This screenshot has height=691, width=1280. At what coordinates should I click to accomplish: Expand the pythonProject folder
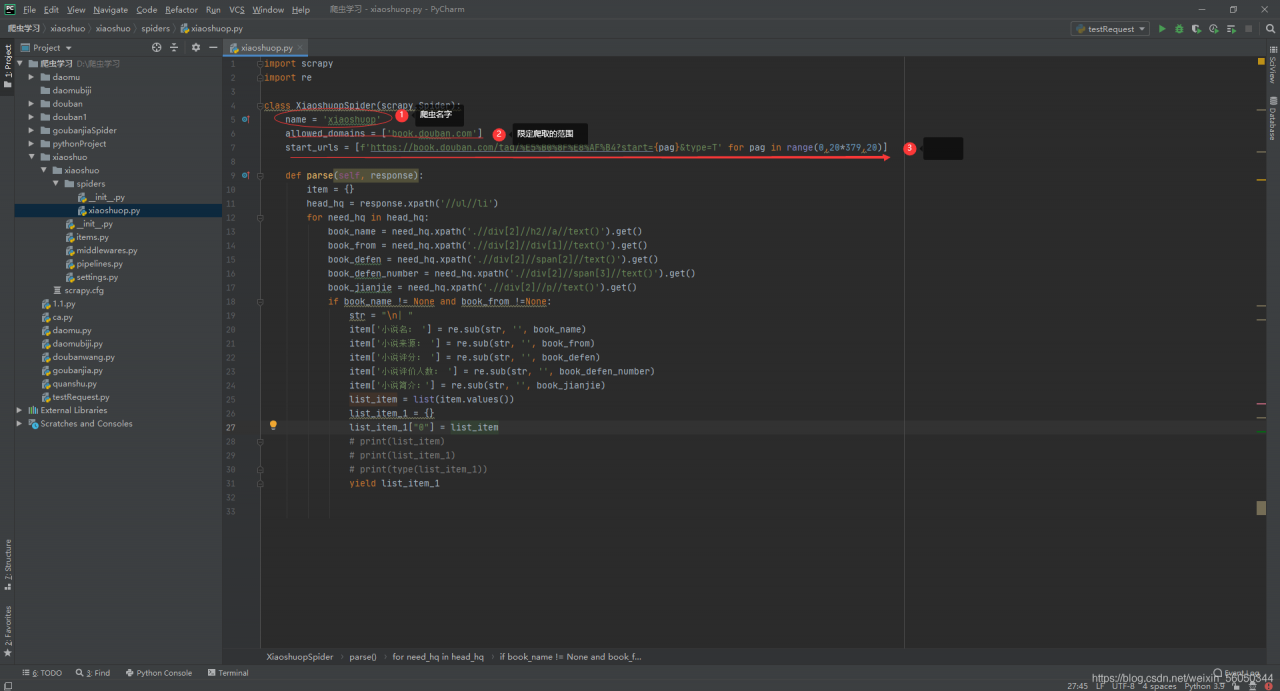click(32, 143)
